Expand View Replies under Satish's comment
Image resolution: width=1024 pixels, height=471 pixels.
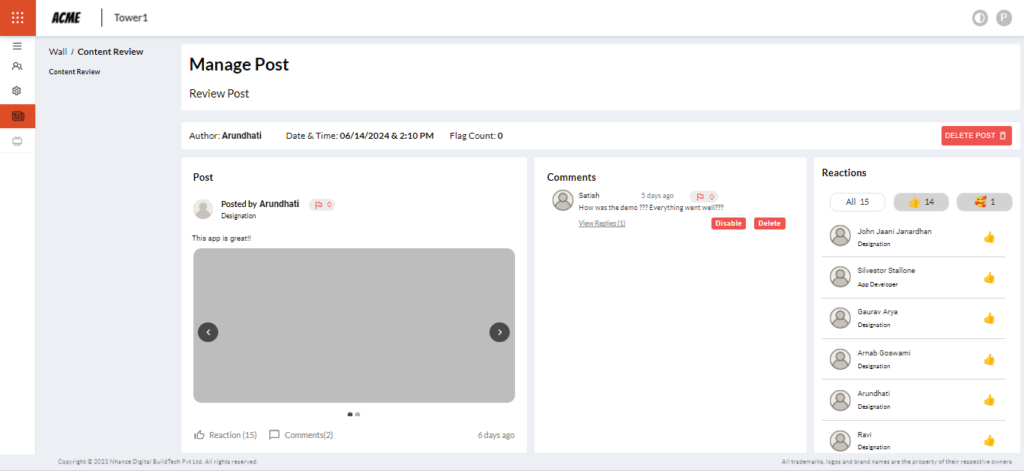[x=602, y=224]
